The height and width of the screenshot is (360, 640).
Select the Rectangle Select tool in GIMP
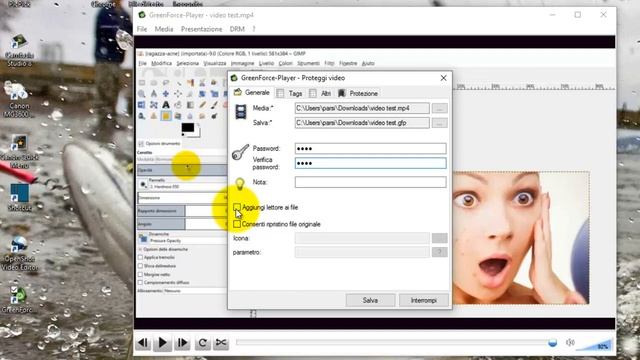[142, 83]
